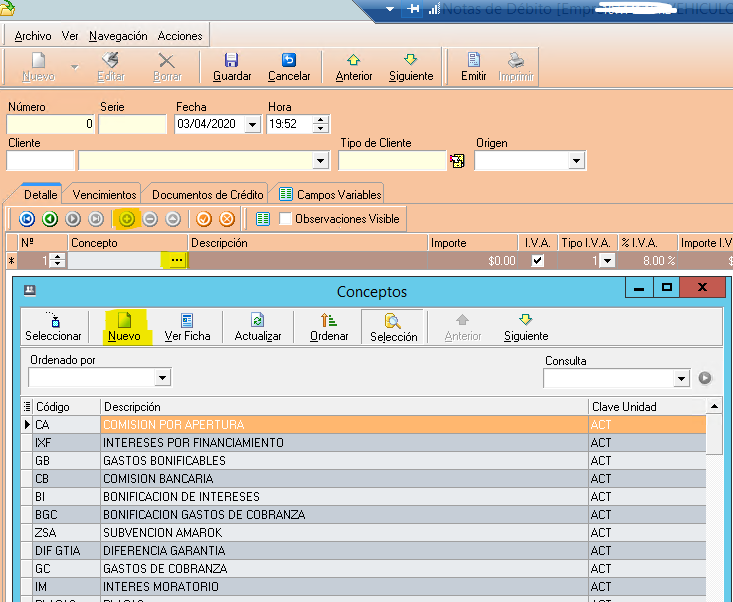Screen dimensions: 733x602
Task: Click the Consulta run play icon
Action: (705, 378)
